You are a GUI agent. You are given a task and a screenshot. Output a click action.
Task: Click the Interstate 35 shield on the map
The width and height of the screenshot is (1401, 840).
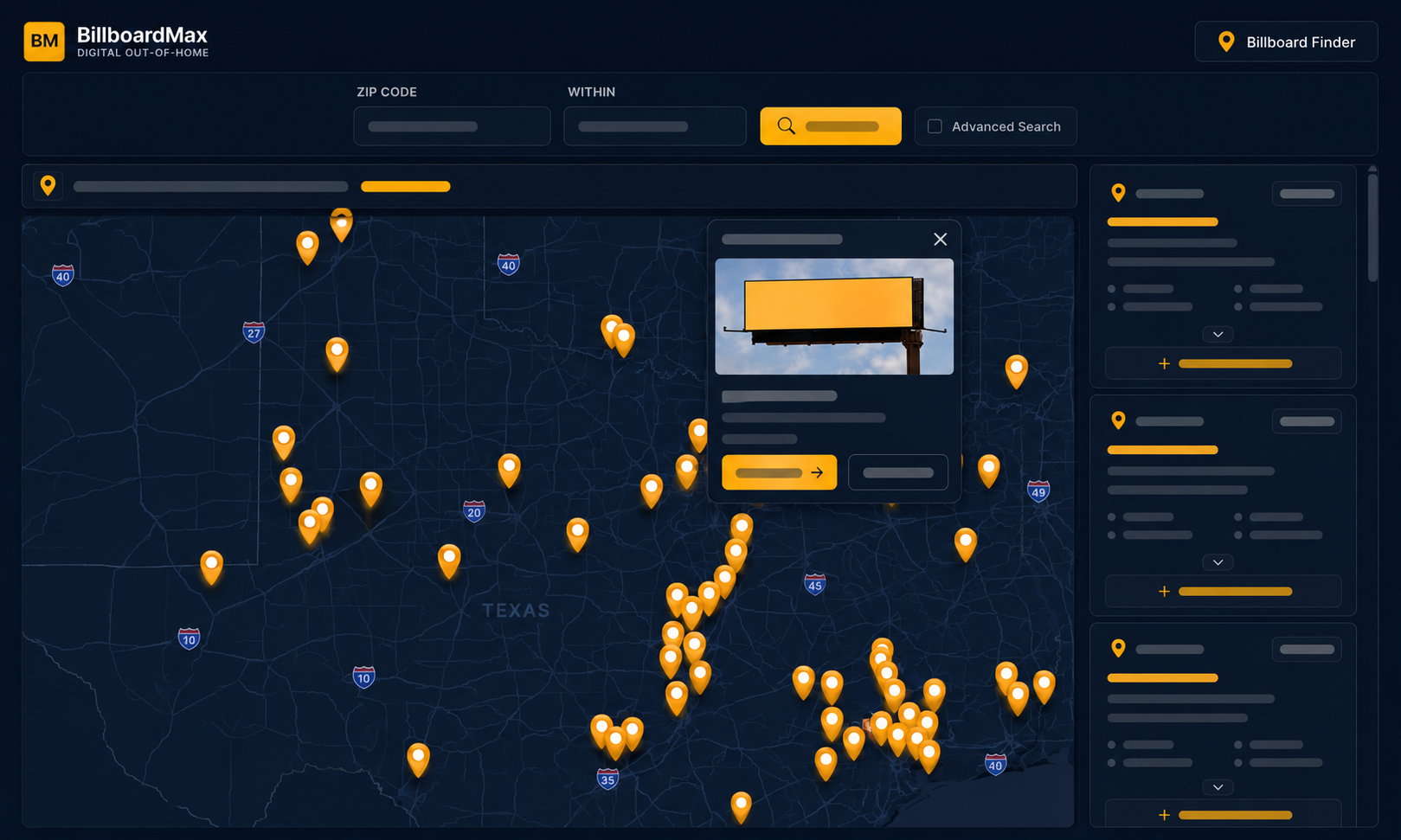(607, 779)
